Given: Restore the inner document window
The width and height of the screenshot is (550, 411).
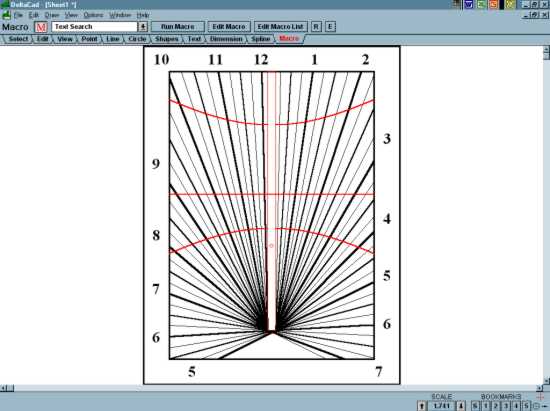Looking at the screenshot, I should click(535, 15).
